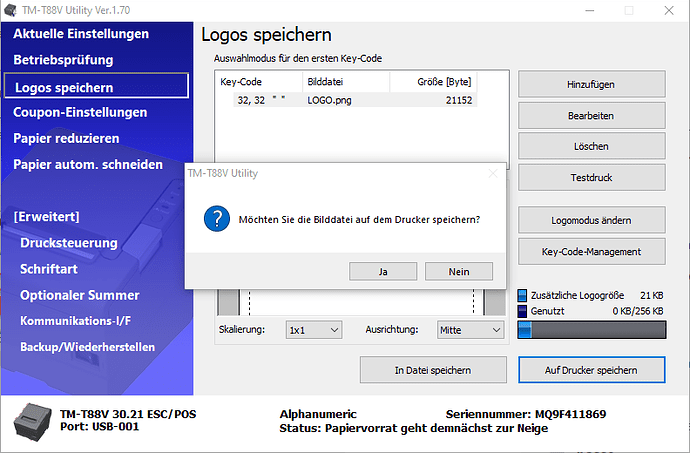Close the TM-T88V Utility dialog
The width and height of the screenshot is (690, 453).
[493, 173]
